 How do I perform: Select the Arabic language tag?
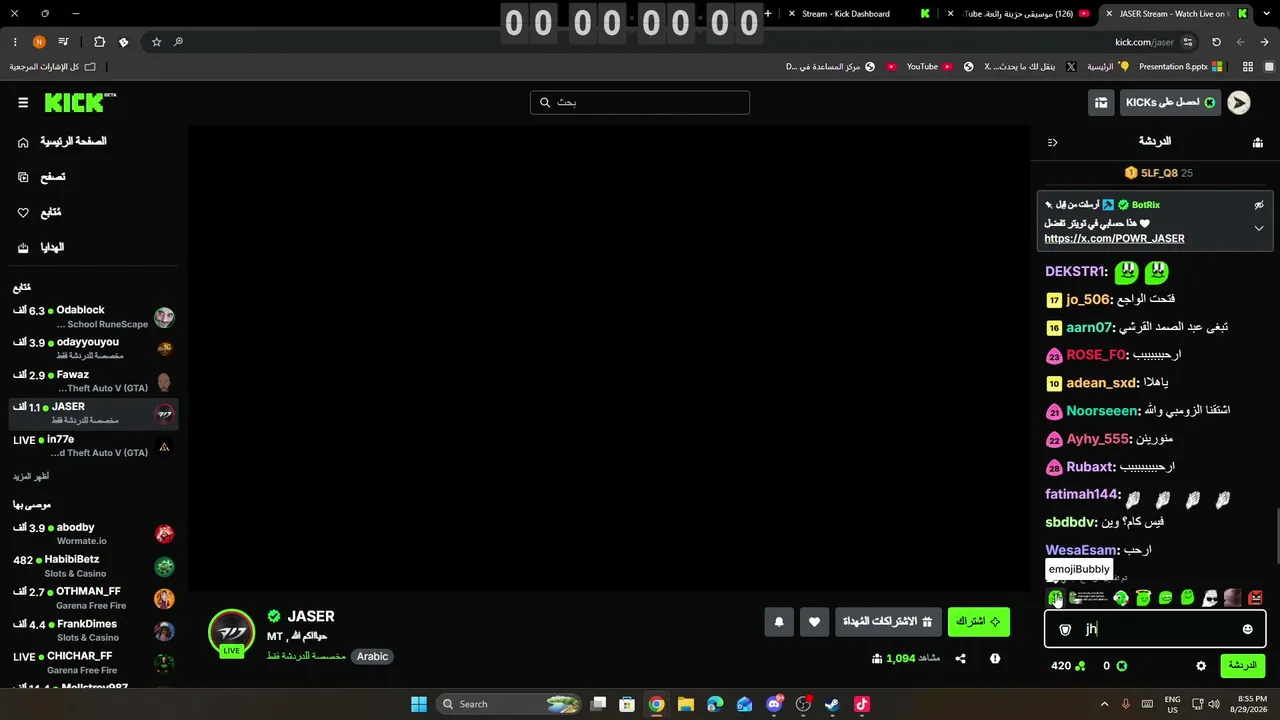372,657
